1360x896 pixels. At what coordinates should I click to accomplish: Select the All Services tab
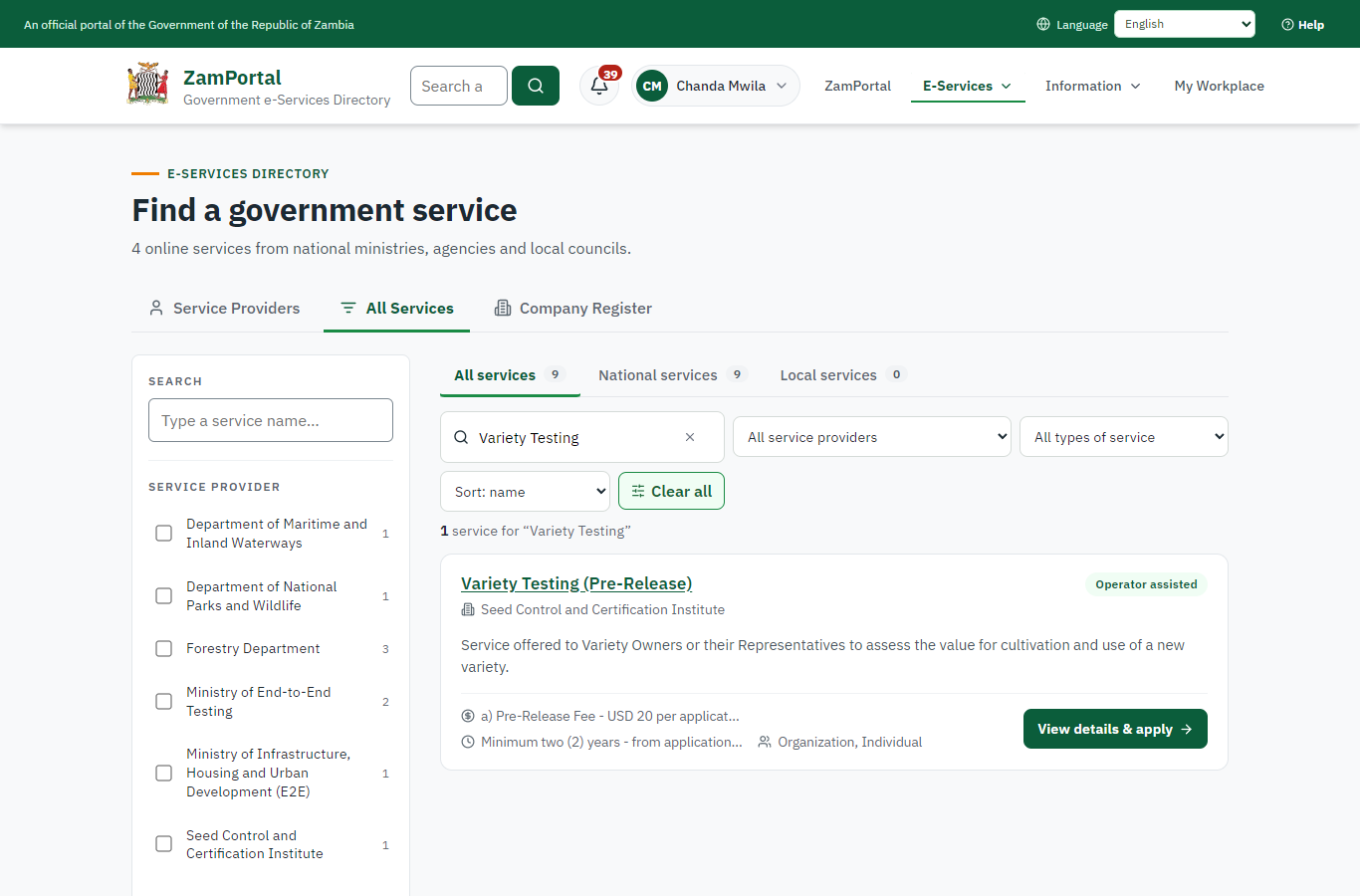(x=396, y=309)
